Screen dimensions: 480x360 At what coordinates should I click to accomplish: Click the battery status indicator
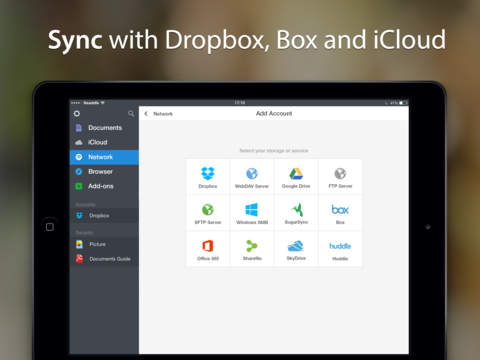click(x=403, y=103)
